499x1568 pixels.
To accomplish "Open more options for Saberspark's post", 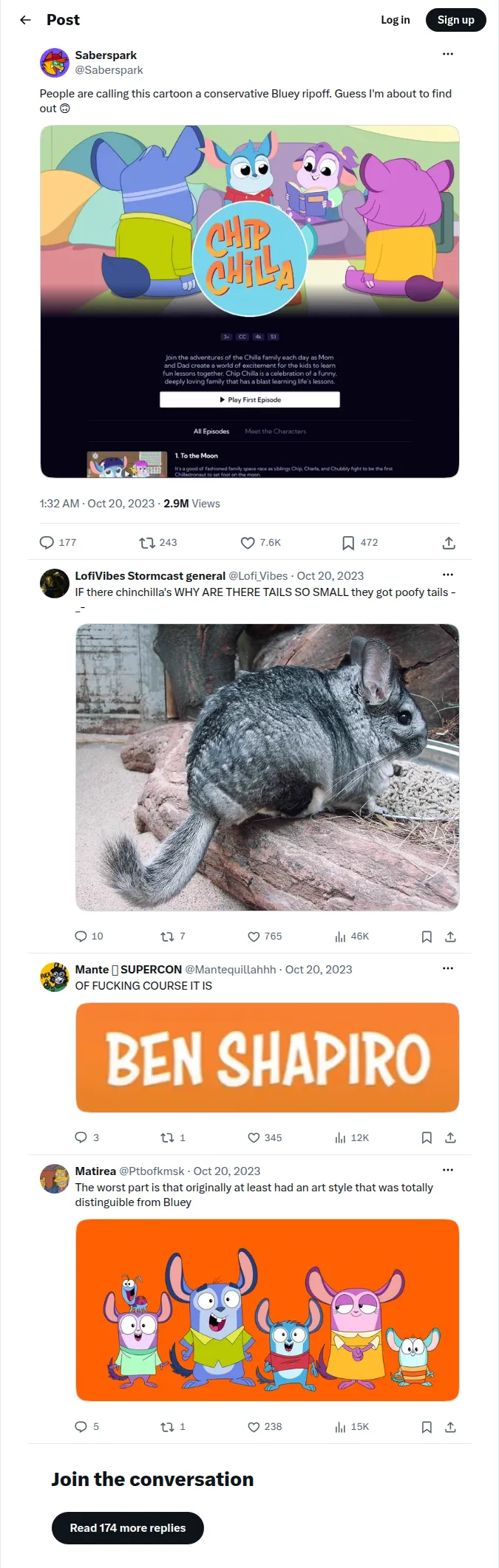I will pyautogui.click(x=448, y=55).
